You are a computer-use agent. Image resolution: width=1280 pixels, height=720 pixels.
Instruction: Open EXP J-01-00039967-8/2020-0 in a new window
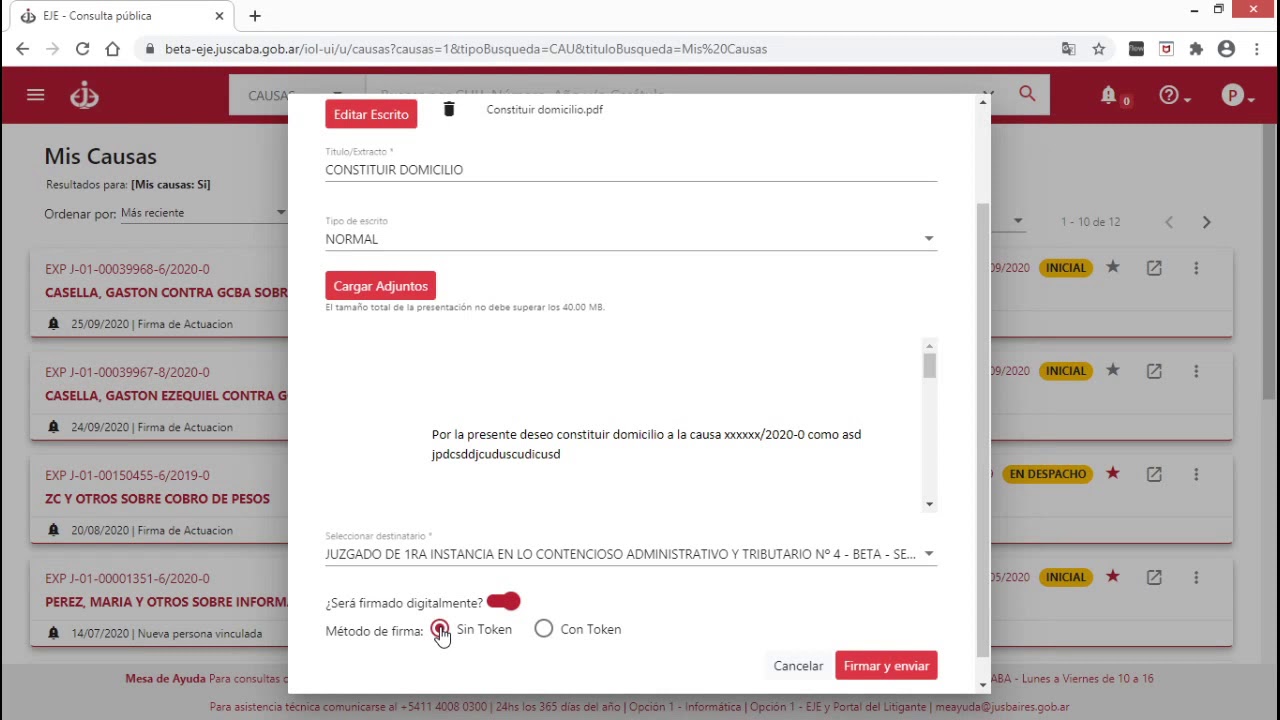point(1154,371)
